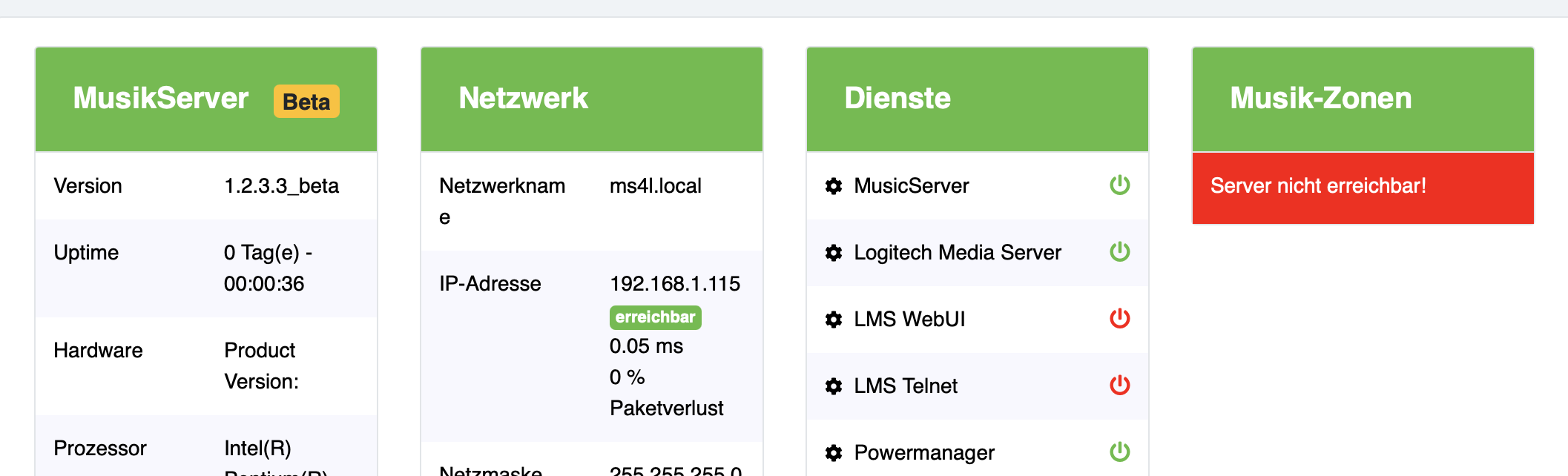Click the Netzwerk panel heading
1568x476 pixels.
(523, 99)
